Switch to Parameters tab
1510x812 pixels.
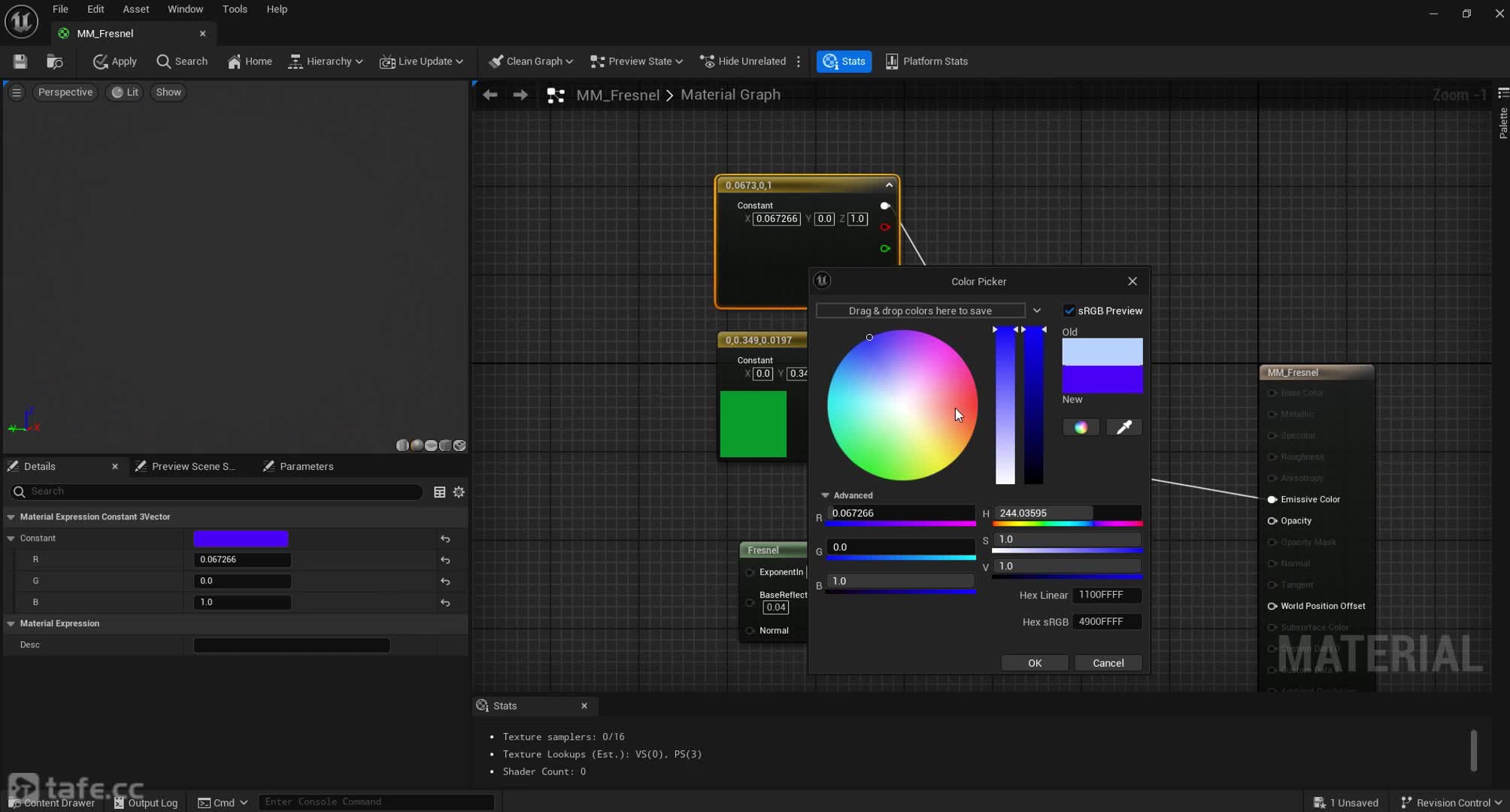click(299, 467)
